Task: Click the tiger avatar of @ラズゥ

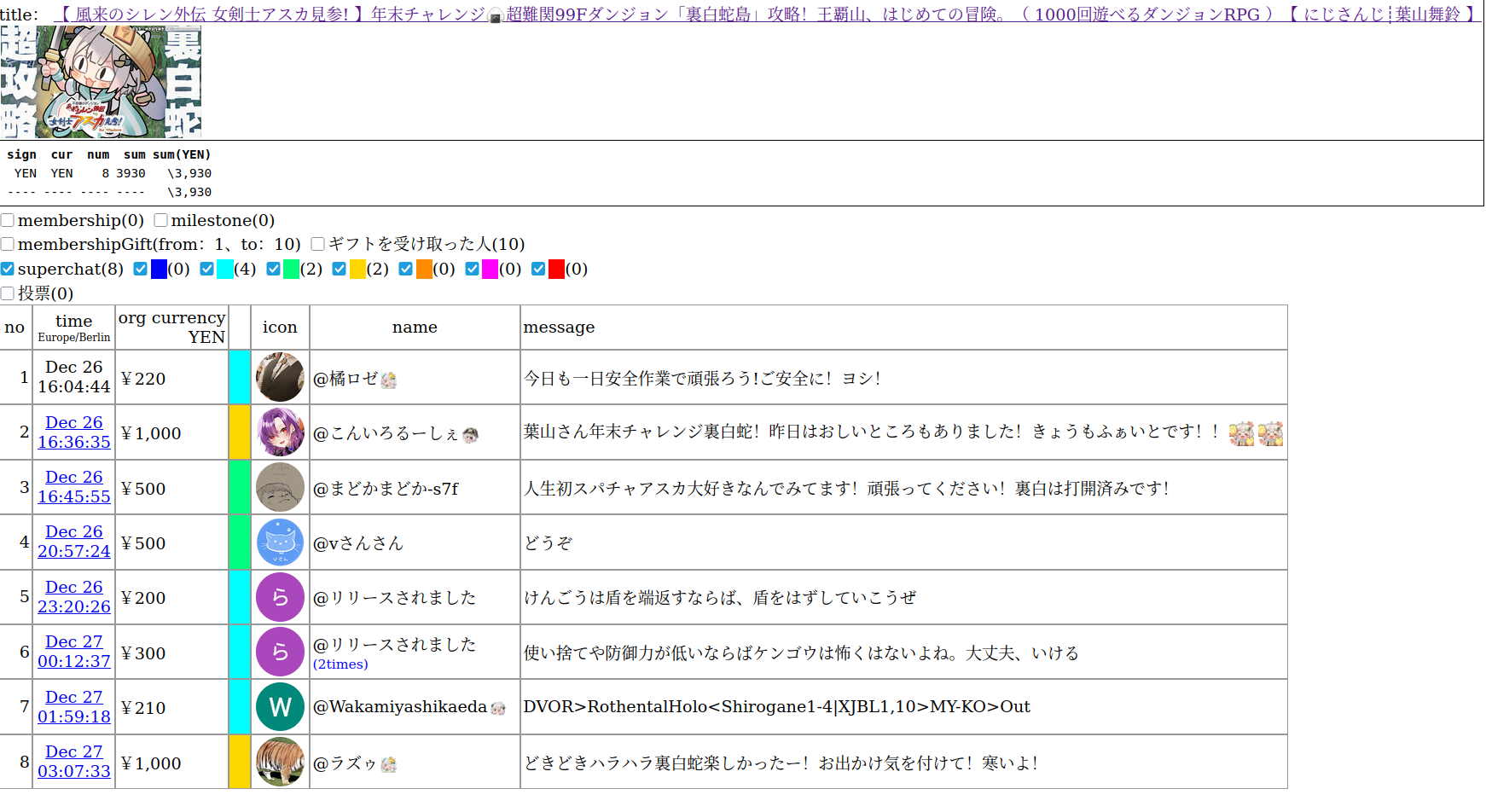Action: pos(280,762)
